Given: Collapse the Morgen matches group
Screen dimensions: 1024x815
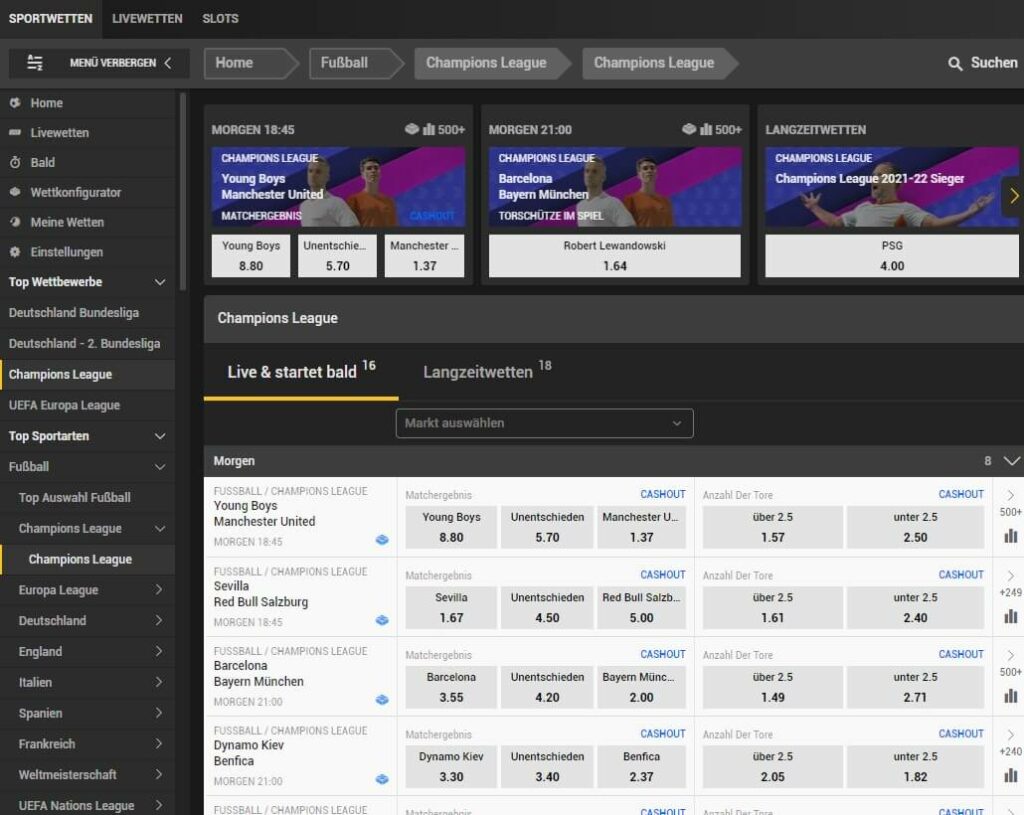Looking at the screenshot, I should click(x=1012, y=461).
